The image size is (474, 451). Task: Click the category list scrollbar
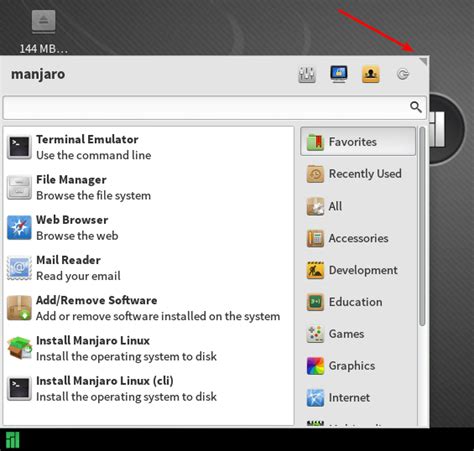click(422, 226)
